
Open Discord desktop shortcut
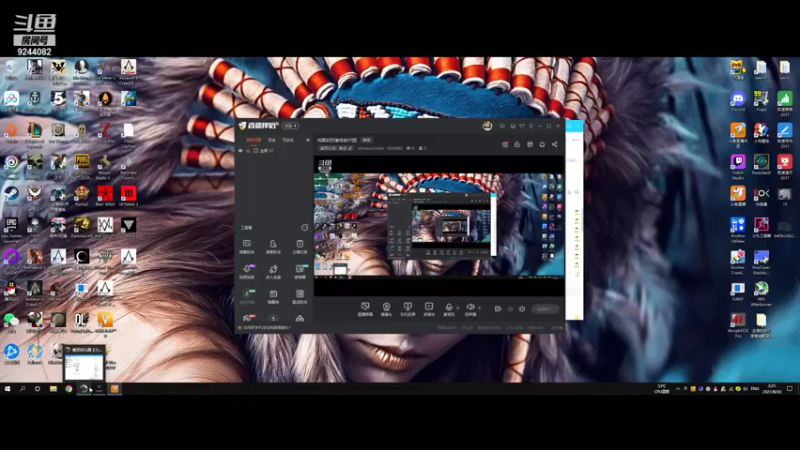click(737, 101)
